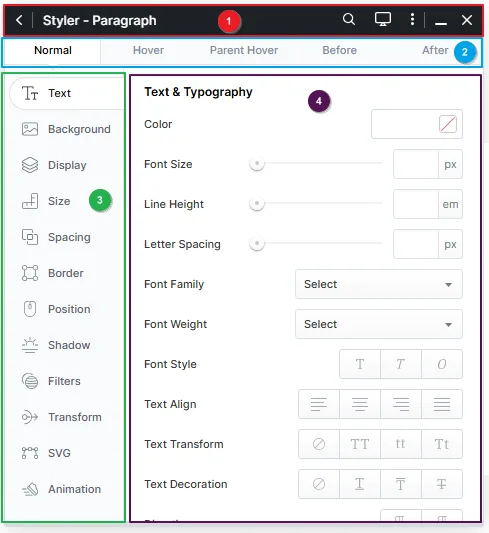
Task: Open the Font Weight select box
Action: pyautogui.click(x=379, y=324)
